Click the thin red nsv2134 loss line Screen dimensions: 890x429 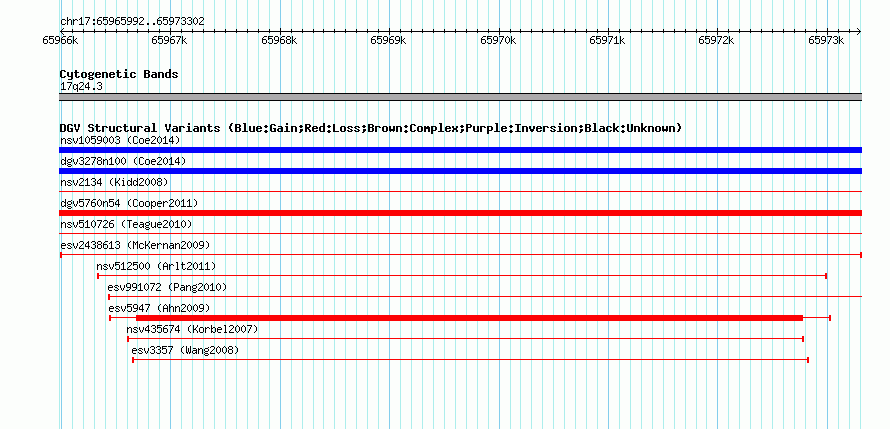click(x=460, y=192)
